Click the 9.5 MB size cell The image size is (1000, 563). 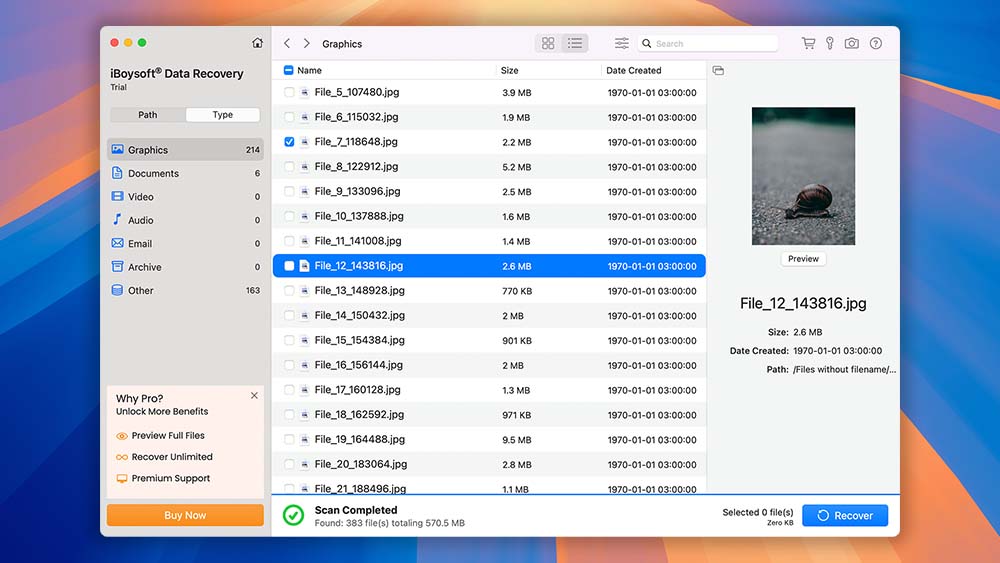click(517, 440)
